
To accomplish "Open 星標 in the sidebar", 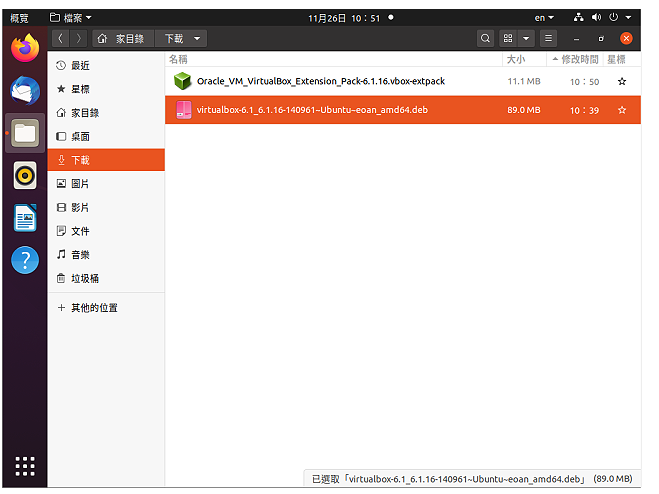I will click(106, 89).
